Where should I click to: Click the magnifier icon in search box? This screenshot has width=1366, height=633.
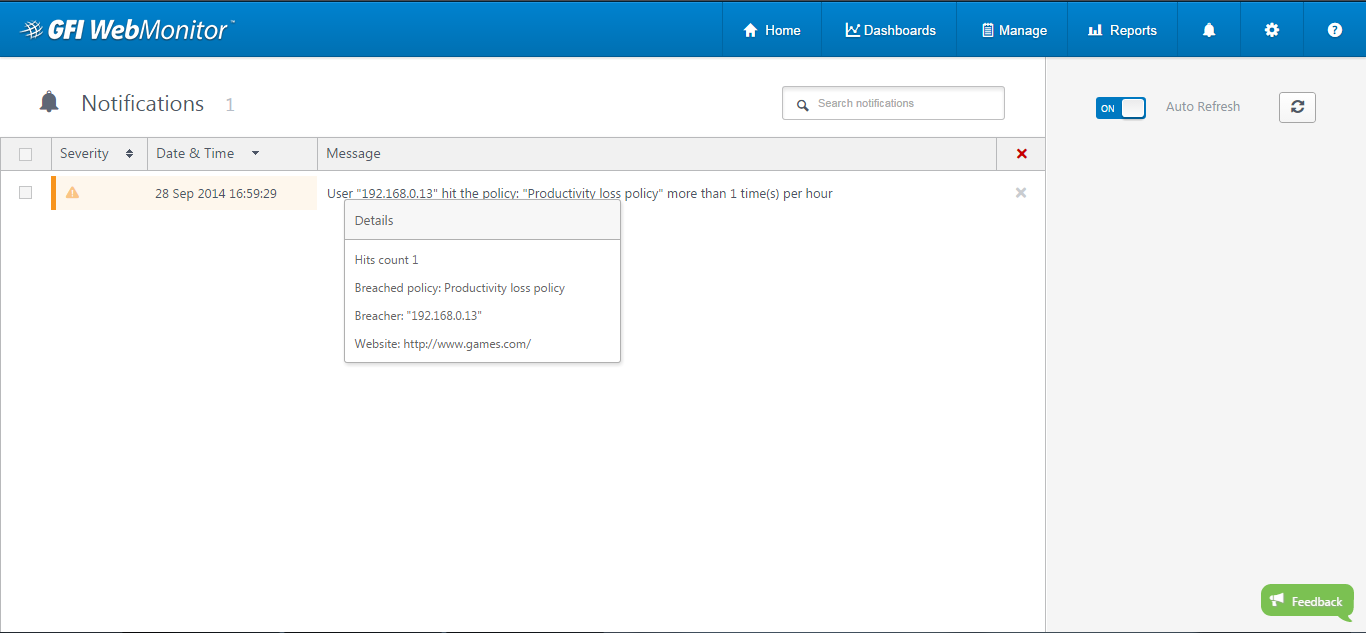[802, 104]
